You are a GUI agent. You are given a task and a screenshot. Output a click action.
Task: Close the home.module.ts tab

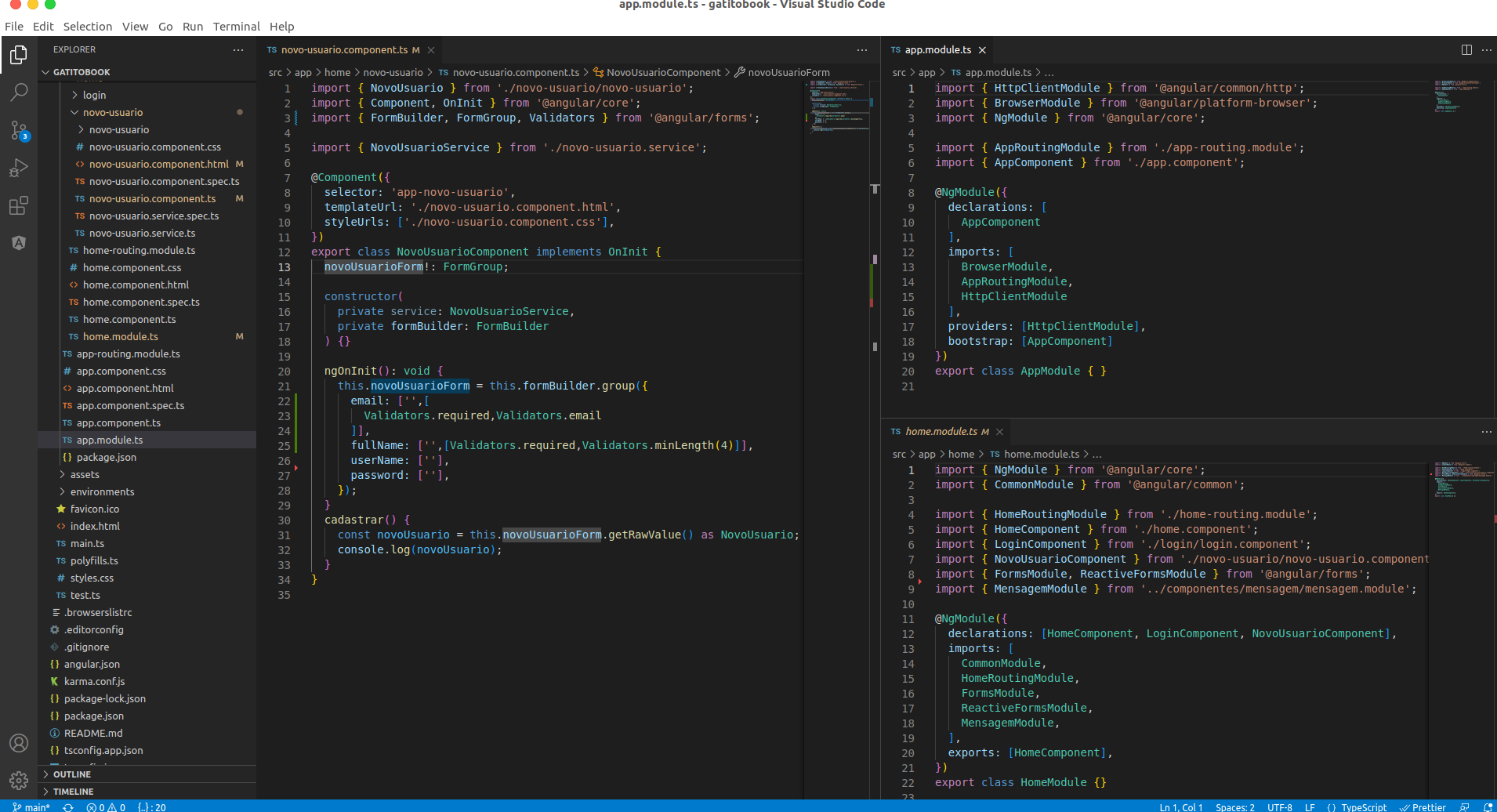tap(999, 432)
